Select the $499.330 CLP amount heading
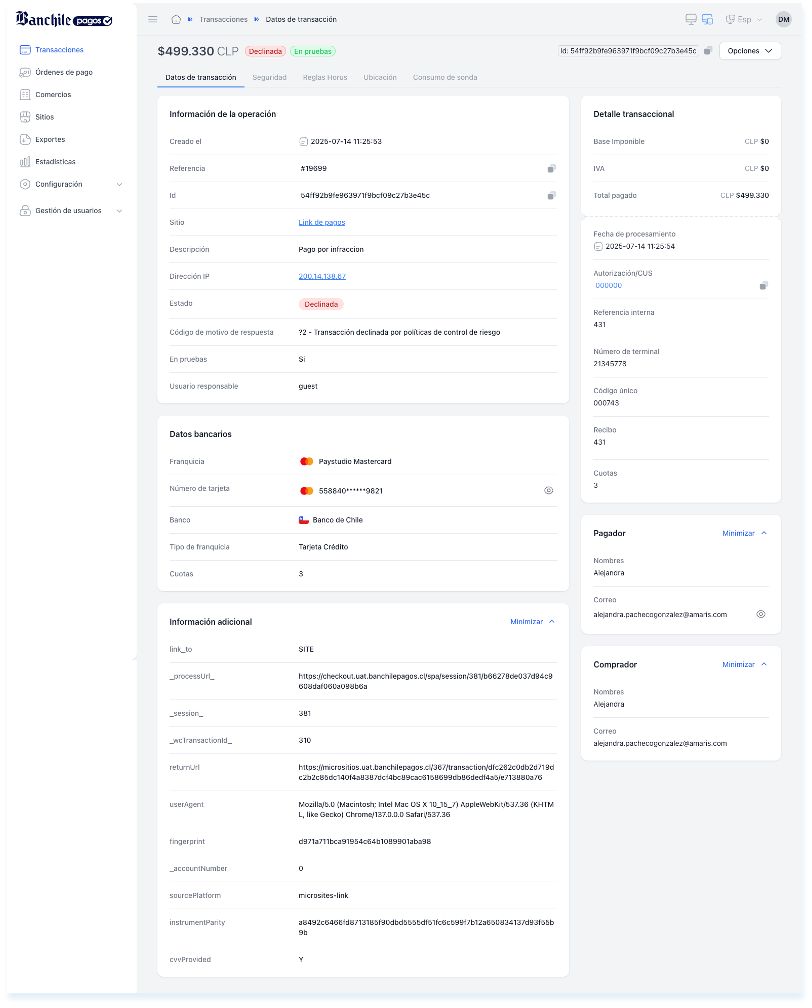Screen dimensions: 812x1008 click(198, 51)
